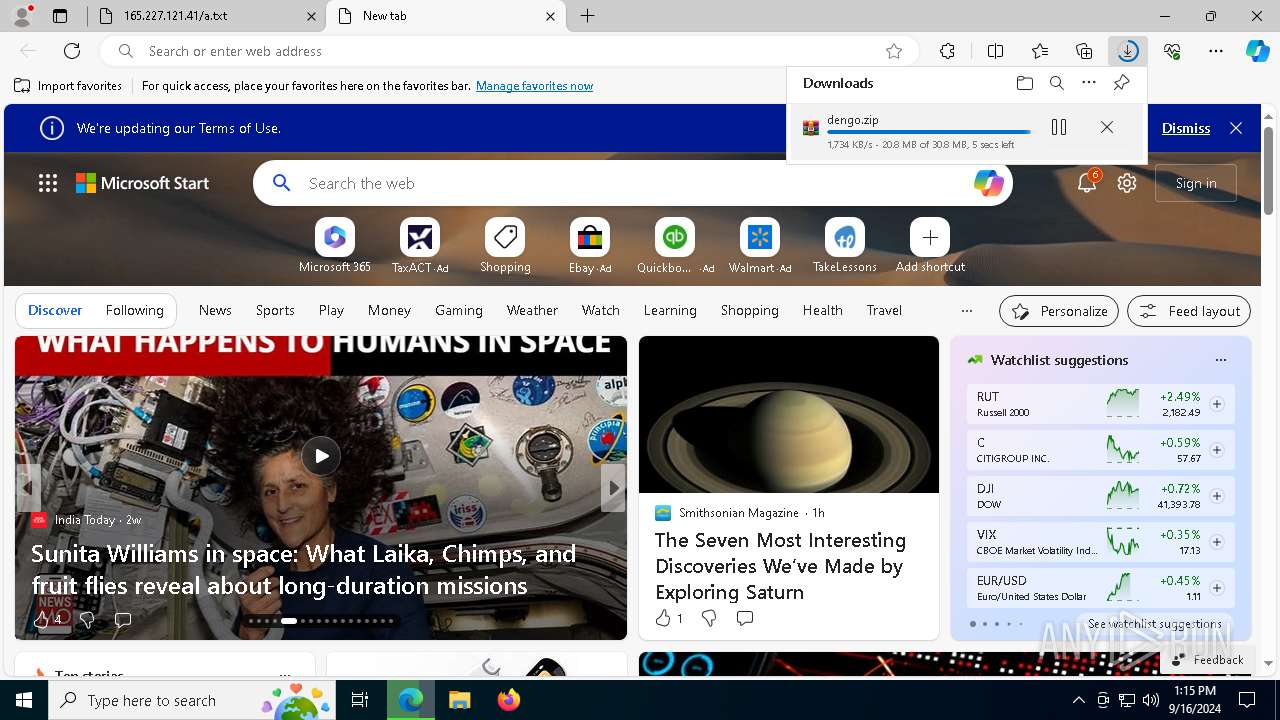Screen dimensions: 1280x720
Task: Open a new tab with plus button
Action: tap(587, 16)
